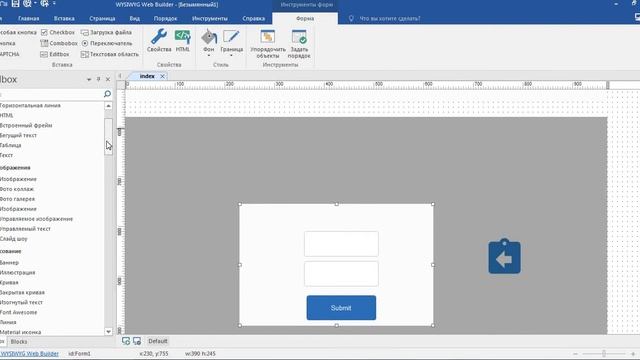Open the Главная ribbon tab

point(29,18)
